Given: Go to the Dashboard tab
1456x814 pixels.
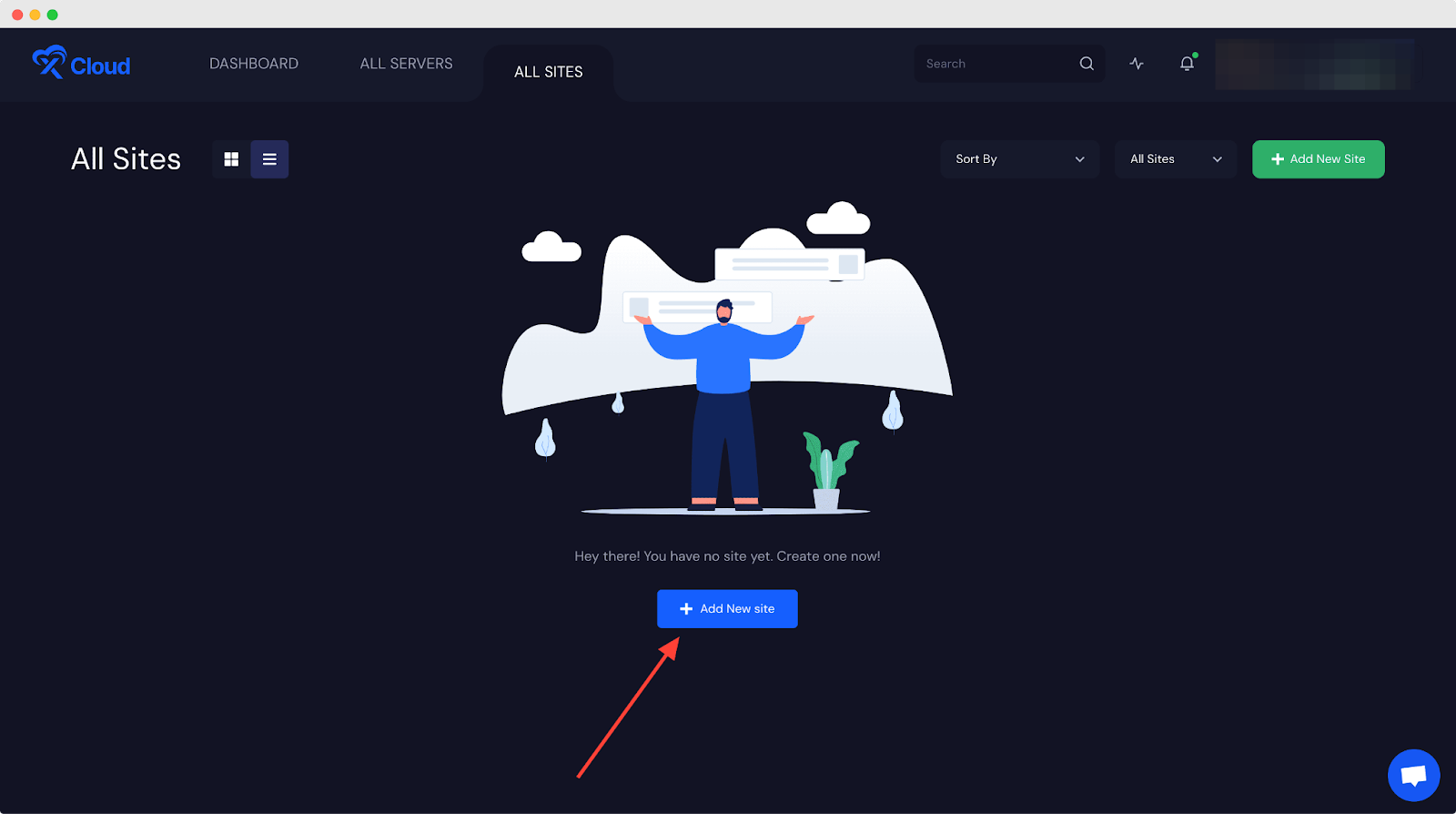Looking at the screenshot, I should (254, 64).
